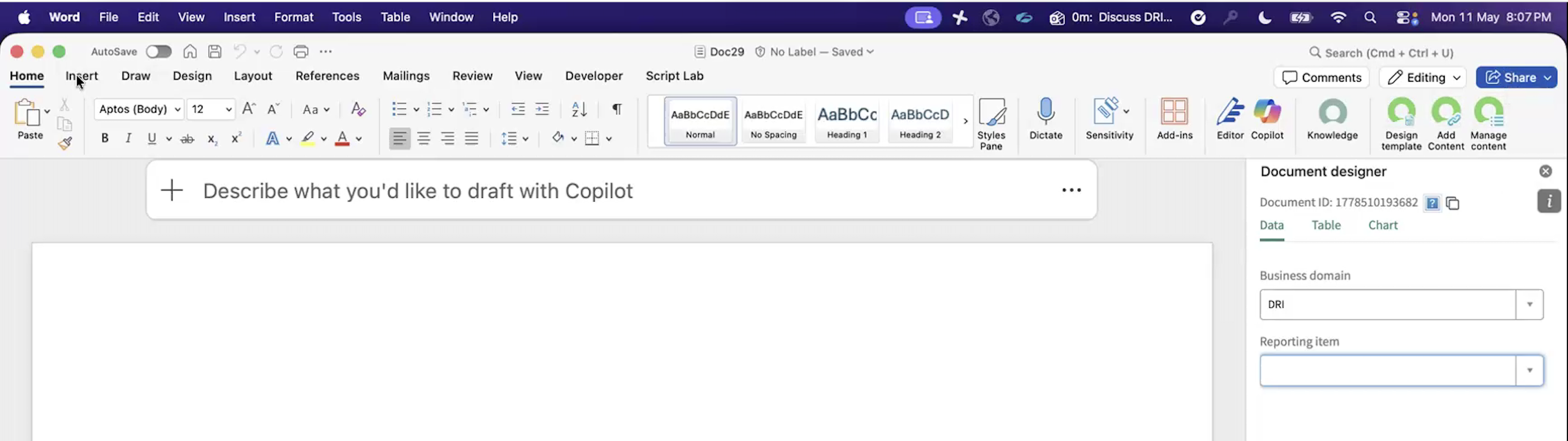
Task: Open the info button in Document designer
Action: point(1548,201)
